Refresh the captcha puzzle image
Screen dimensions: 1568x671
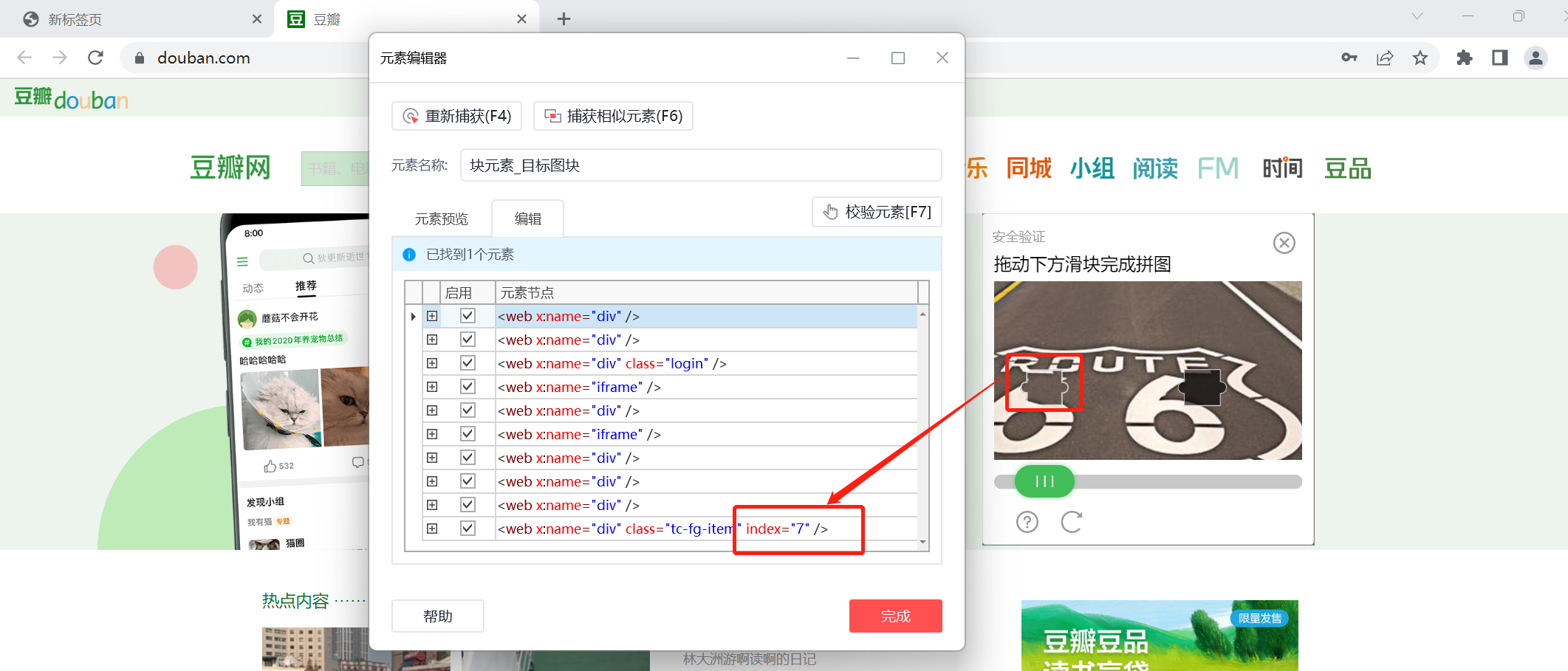pyautogui.click(x=1072, y=522)
